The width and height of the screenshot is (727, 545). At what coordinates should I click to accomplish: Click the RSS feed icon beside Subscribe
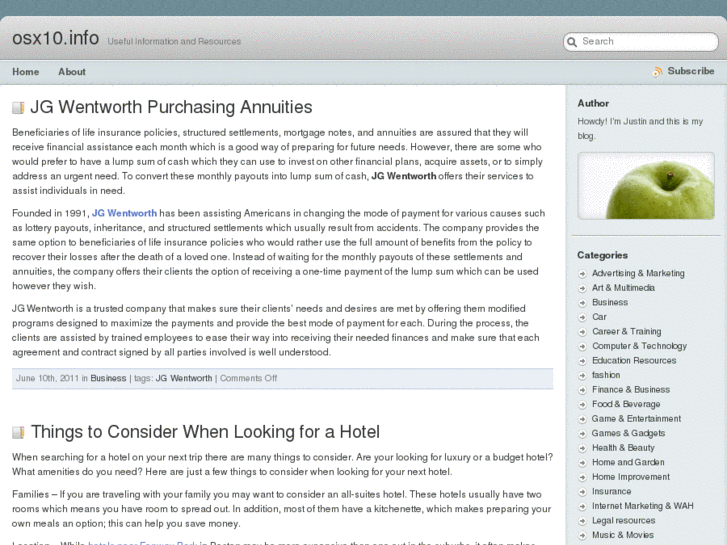coord(657,71)
